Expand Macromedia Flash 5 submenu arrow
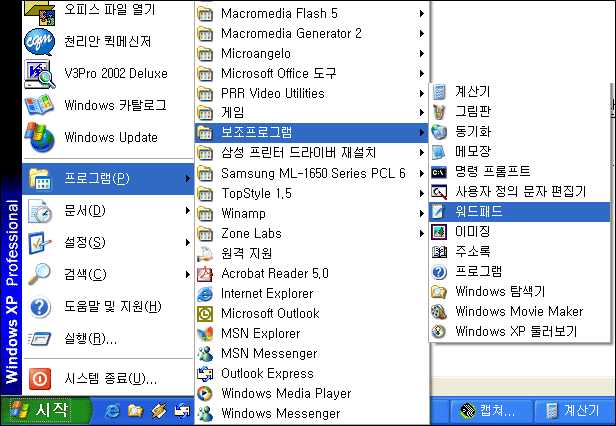616x426 pixels. 422,14
